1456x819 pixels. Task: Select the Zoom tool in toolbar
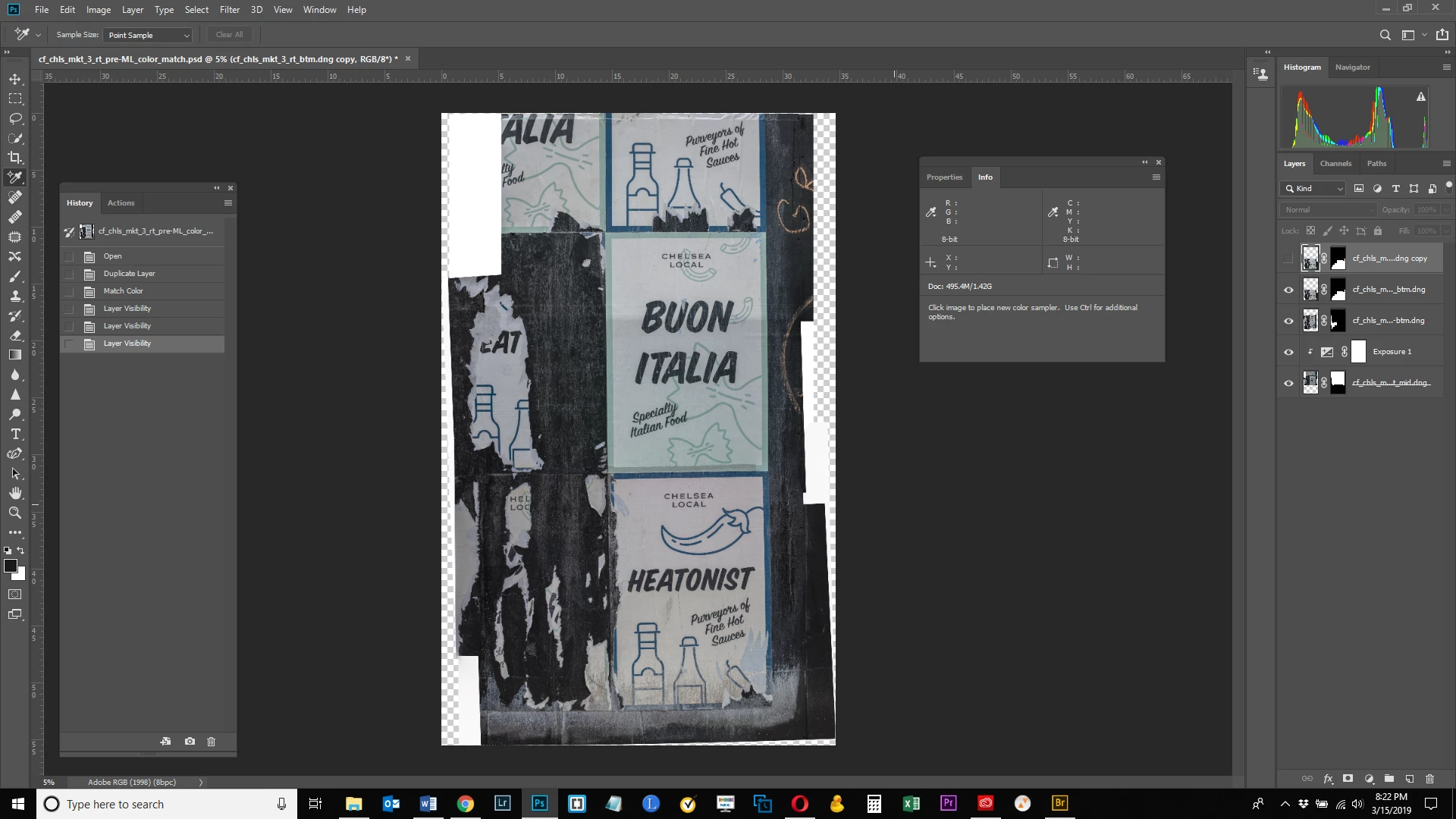(15, 513)
